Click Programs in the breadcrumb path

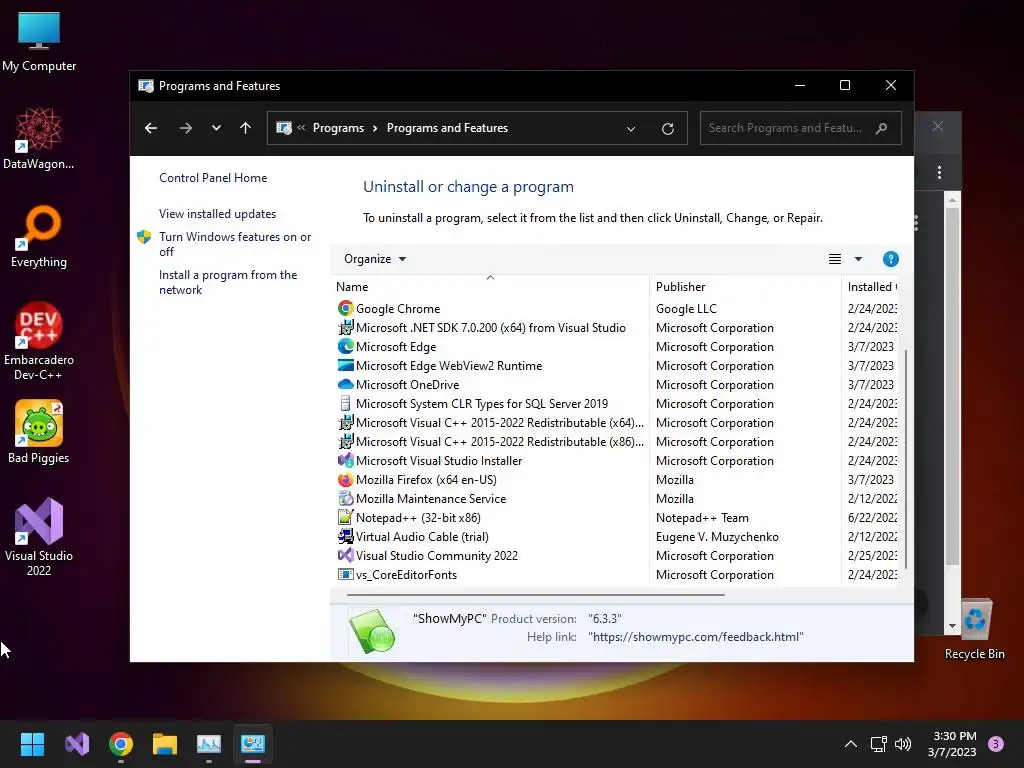(338, 128)
